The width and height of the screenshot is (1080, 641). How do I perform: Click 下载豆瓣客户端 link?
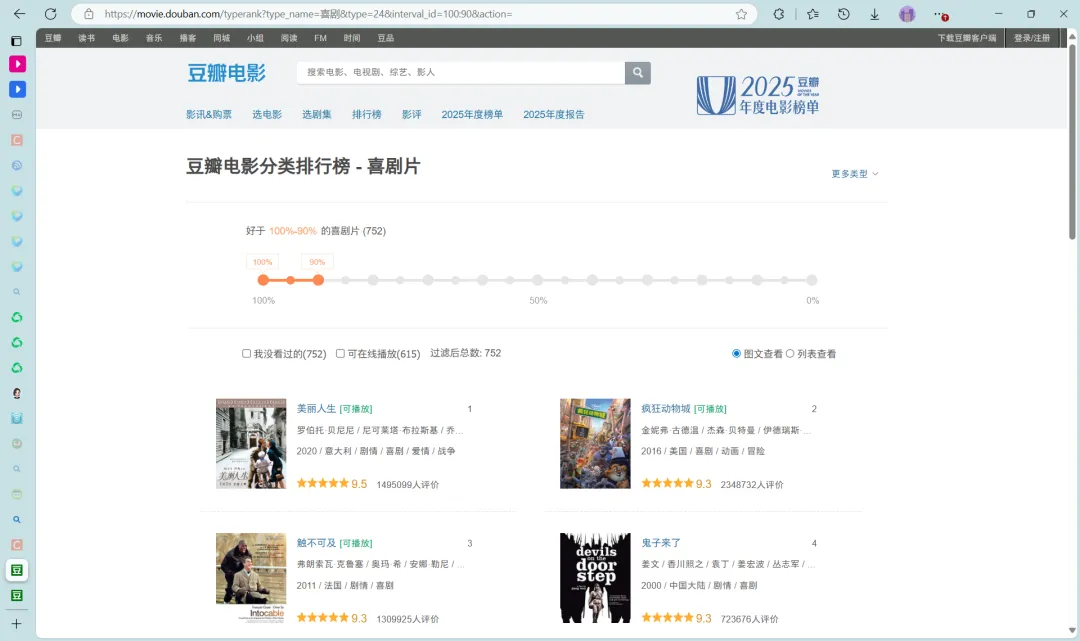[x=967, y=38]
